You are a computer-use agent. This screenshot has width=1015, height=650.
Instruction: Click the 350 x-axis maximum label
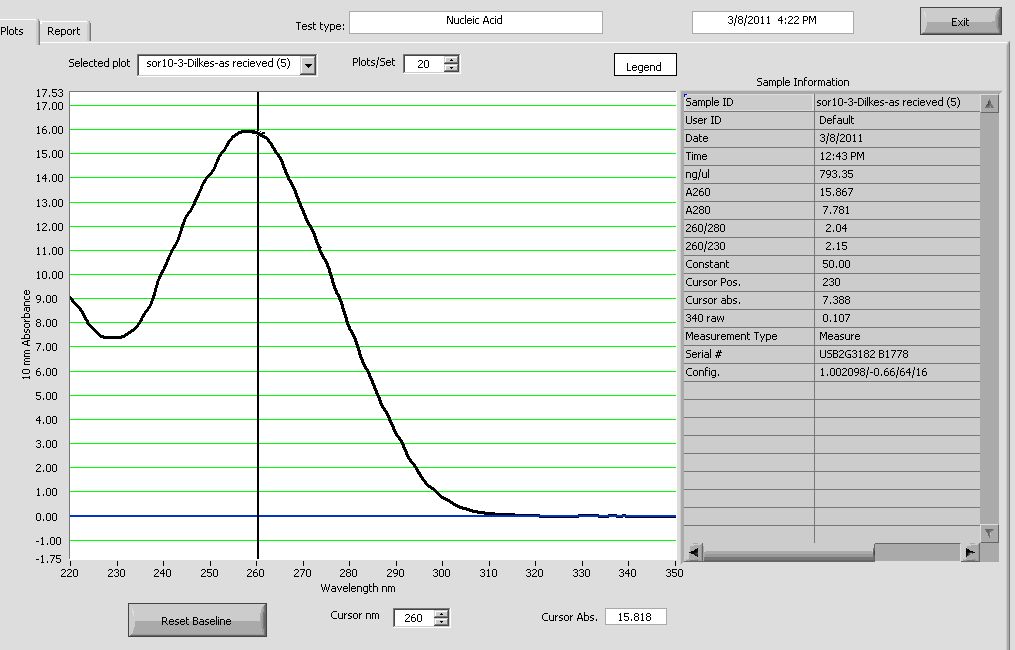coord(674,573)
